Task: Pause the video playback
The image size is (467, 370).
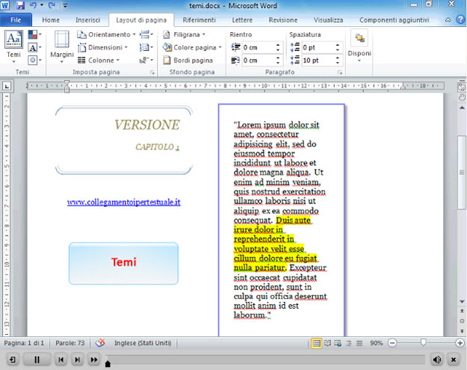Action: (x=37, y=360)
